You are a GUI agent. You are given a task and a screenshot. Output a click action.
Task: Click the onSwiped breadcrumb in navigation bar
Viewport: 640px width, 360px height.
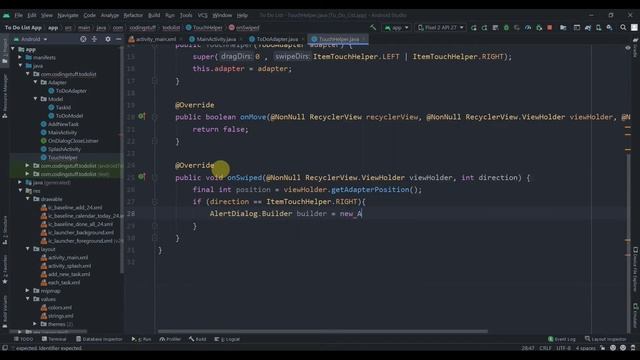pyautogui.click(x=244, y=28)
